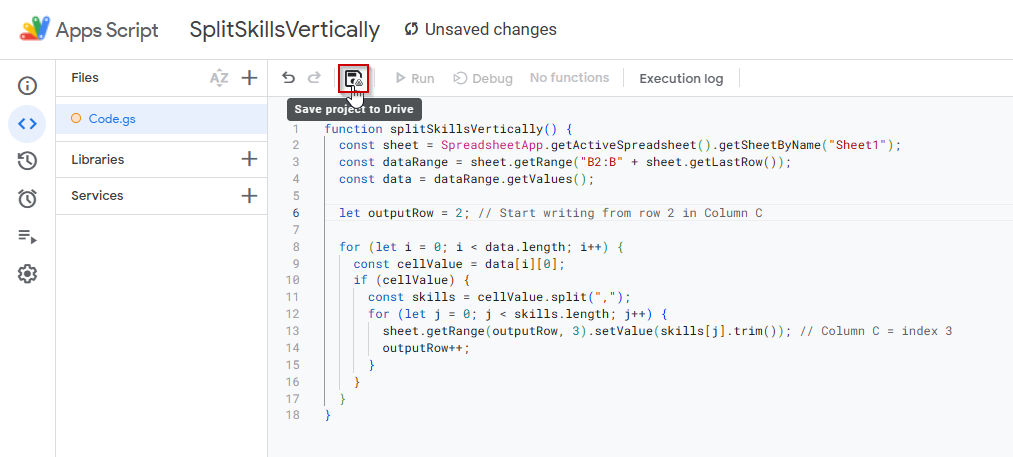Click the Column C = index 3 comment
The width and height of the screenshot is (1013, 457).
[x=876, y=332]
